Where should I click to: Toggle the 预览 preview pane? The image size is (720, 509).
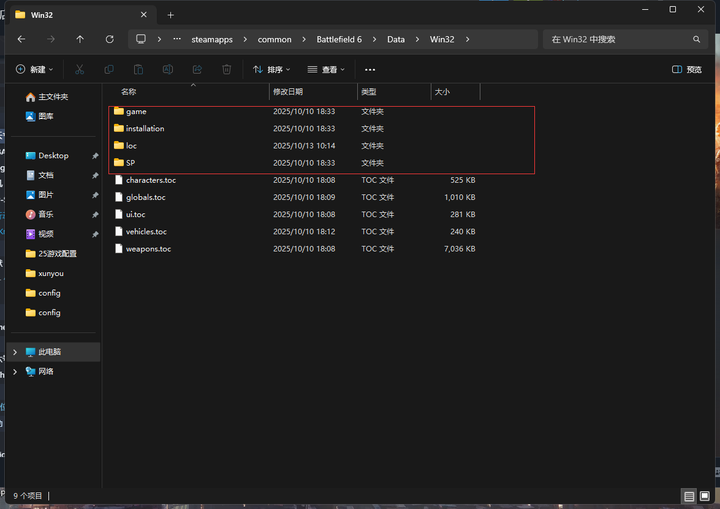coord(687,70)
